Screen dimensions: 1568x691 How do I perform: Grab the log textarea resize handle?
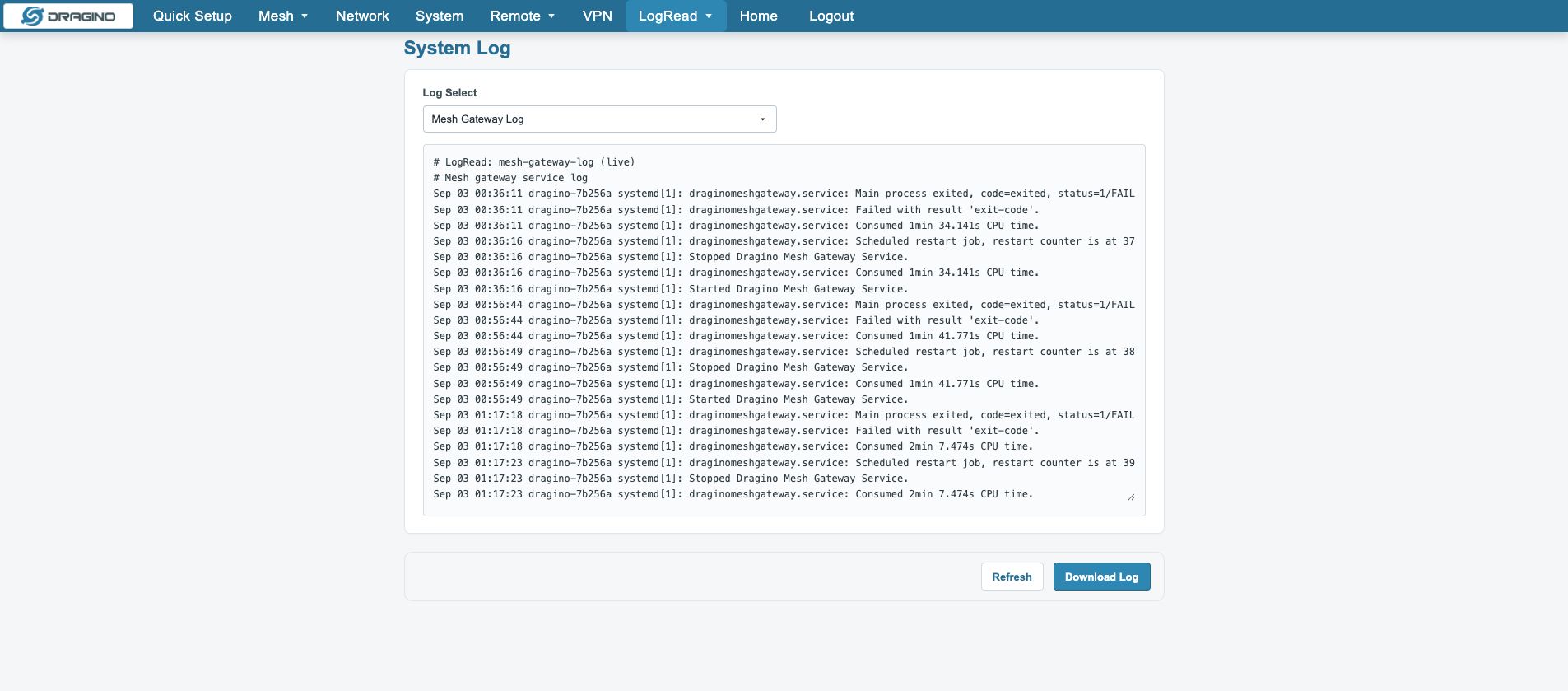click(x=1131, y=497)
